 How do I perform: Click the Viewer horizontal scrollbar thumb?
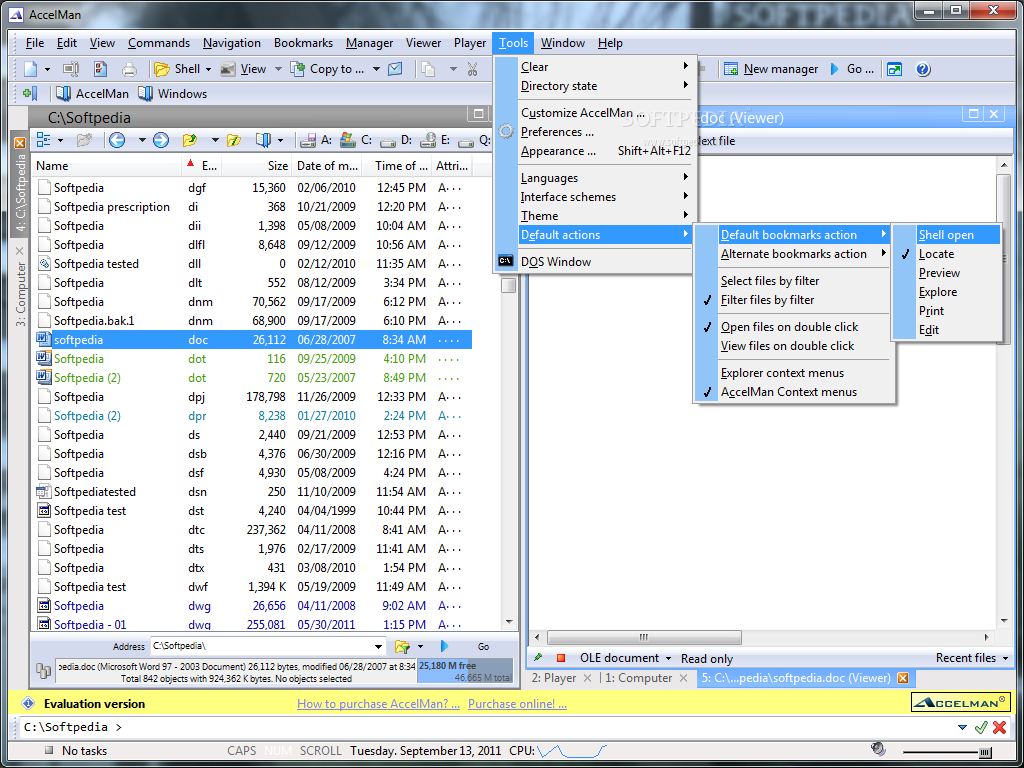point(644,637)
